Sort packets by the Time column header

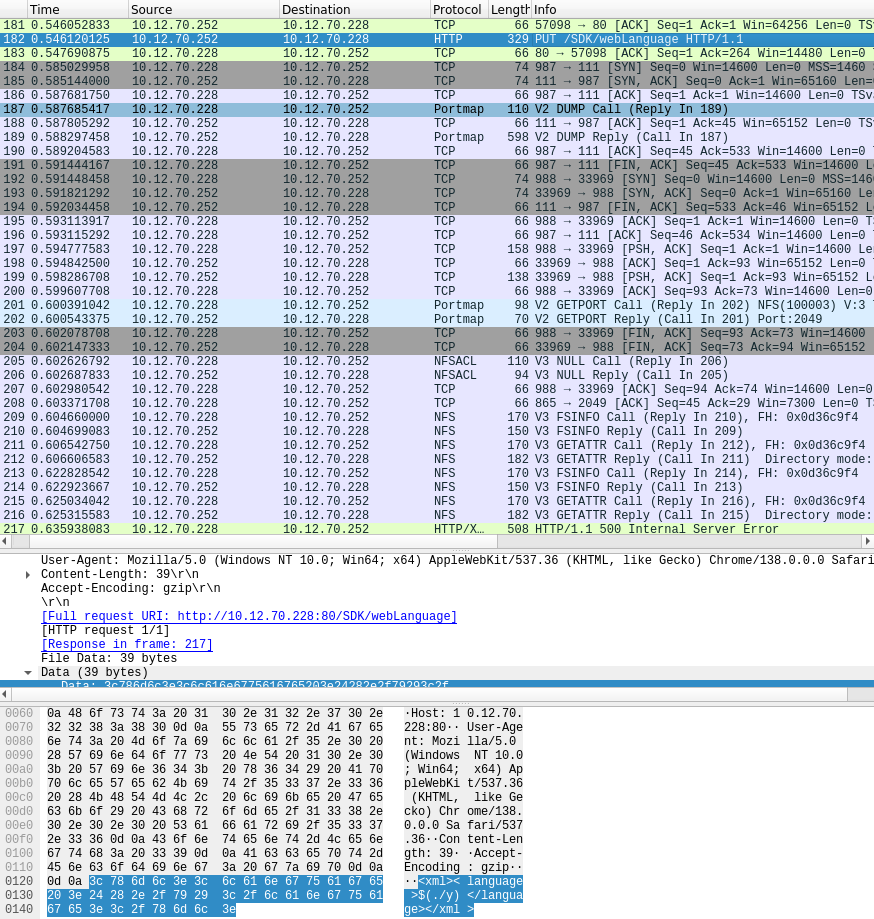[45, 9]
